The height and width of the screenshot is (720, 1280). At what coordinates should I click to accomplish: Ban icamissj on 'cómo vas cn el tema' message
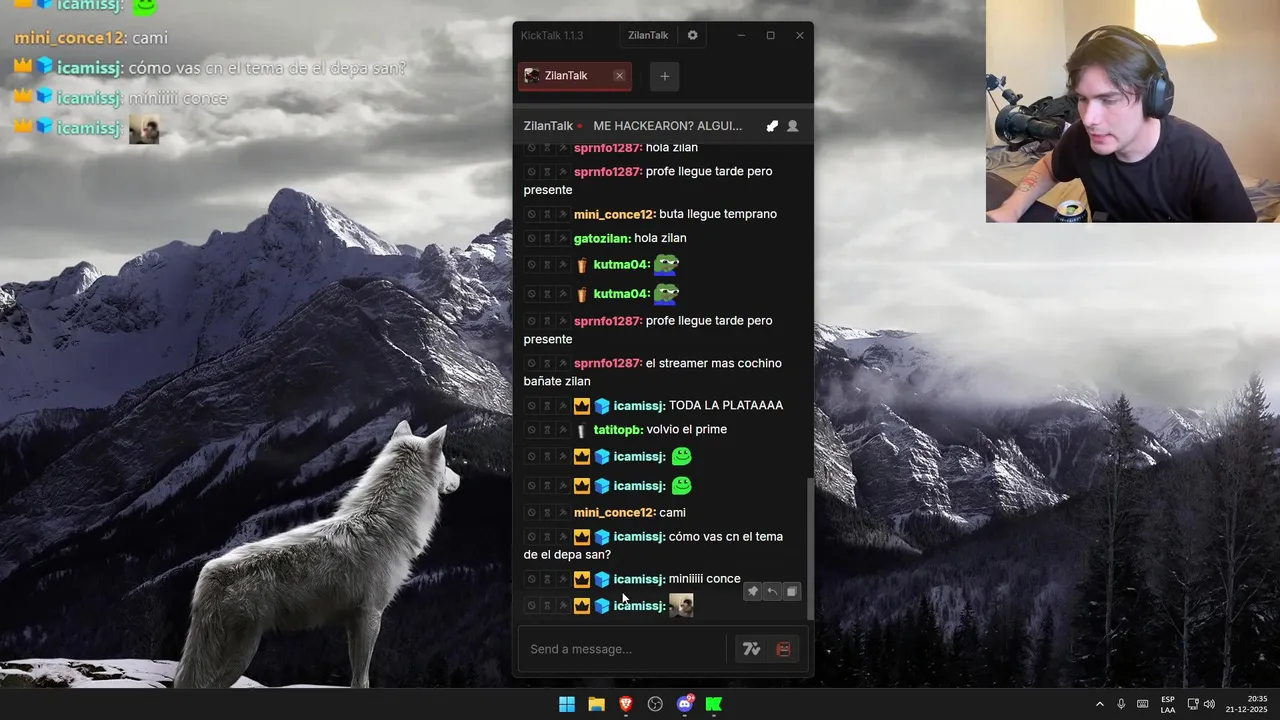click(x=532, y=537)
